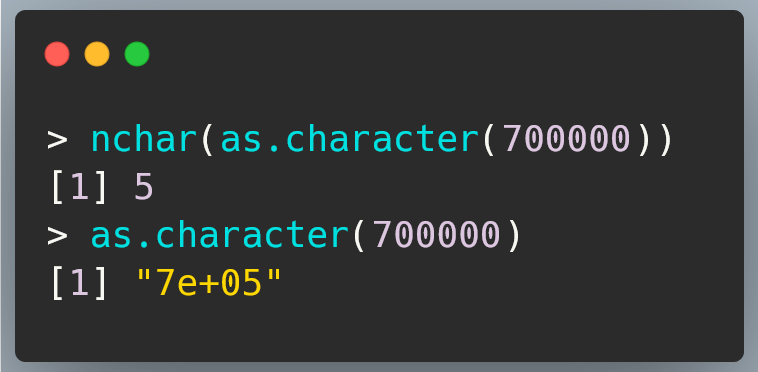
Task: Click the [1] index before 5
Action: tap(78, 187)
